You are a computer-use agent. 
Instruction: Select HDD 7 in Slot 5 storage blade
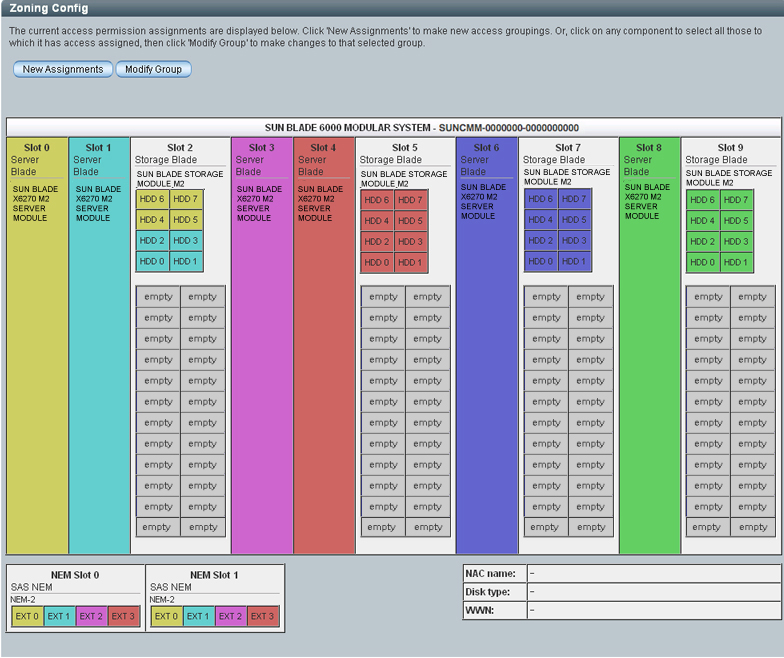click(x=410, y=200)
